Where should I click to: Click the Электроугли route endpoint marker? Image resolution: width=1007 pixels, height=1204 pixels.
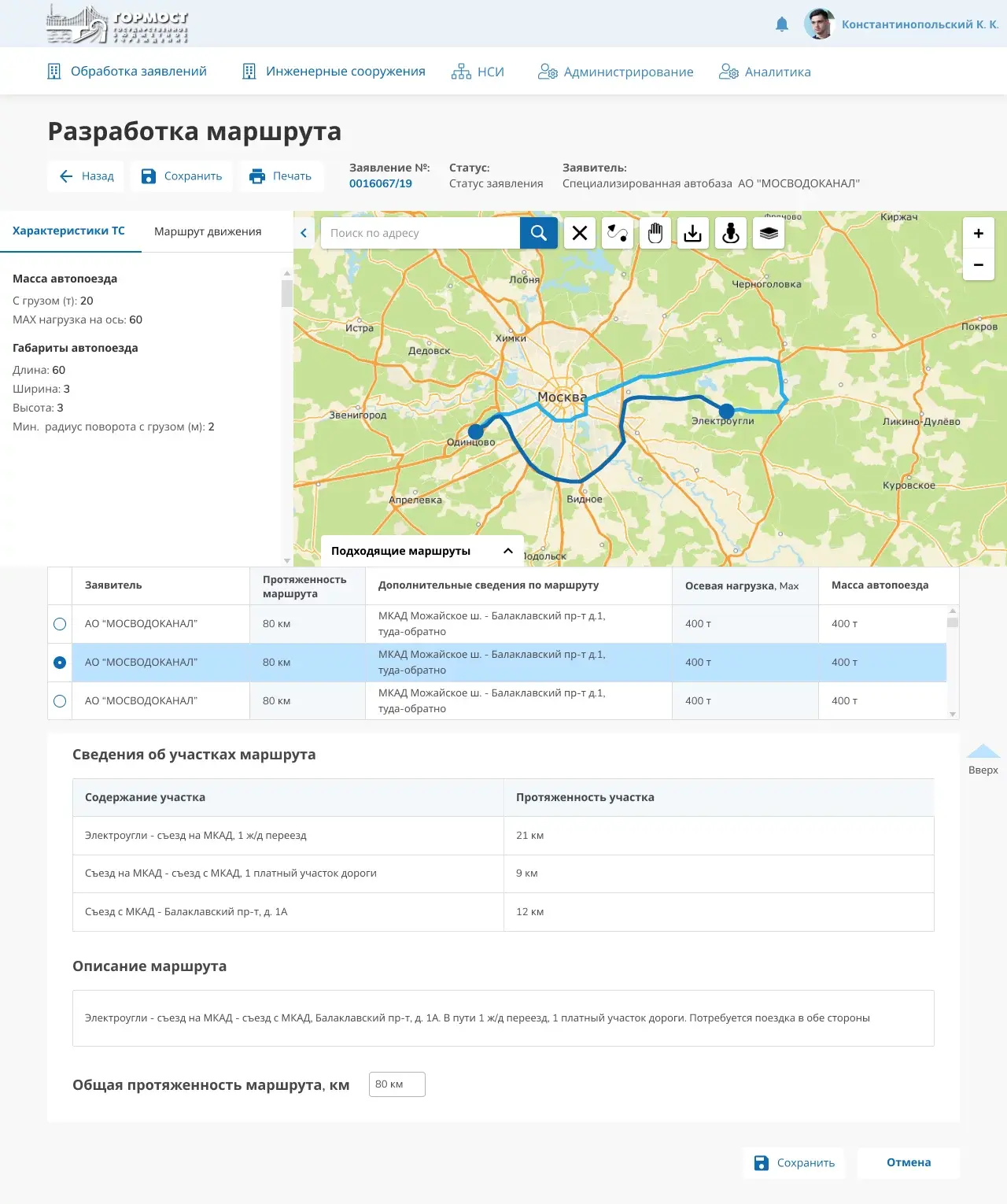[727, 411]
